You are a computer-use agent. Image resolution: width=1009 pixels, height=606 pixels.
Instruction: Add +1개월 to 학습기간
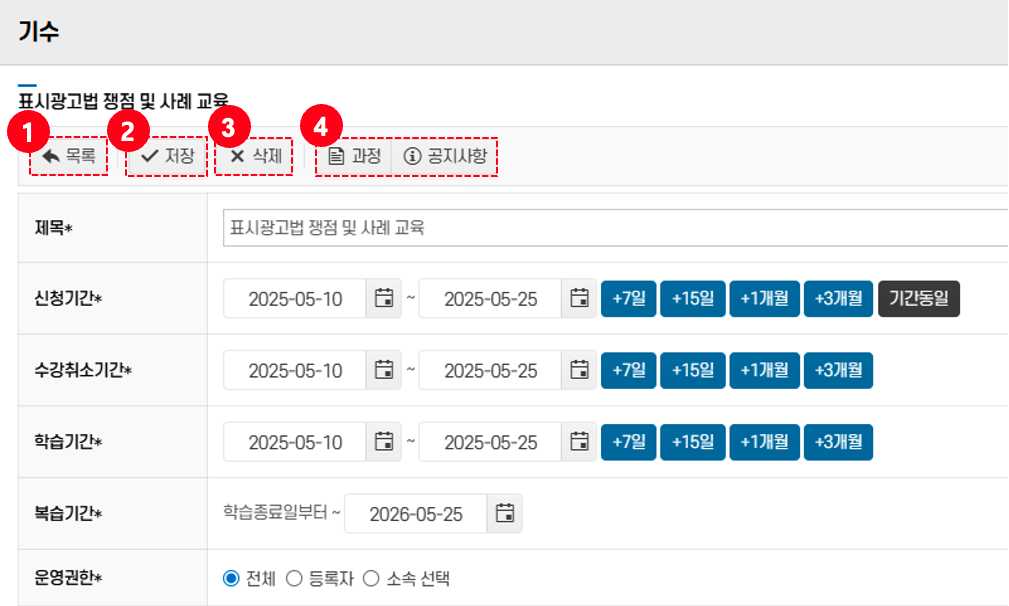click(764, 442)
